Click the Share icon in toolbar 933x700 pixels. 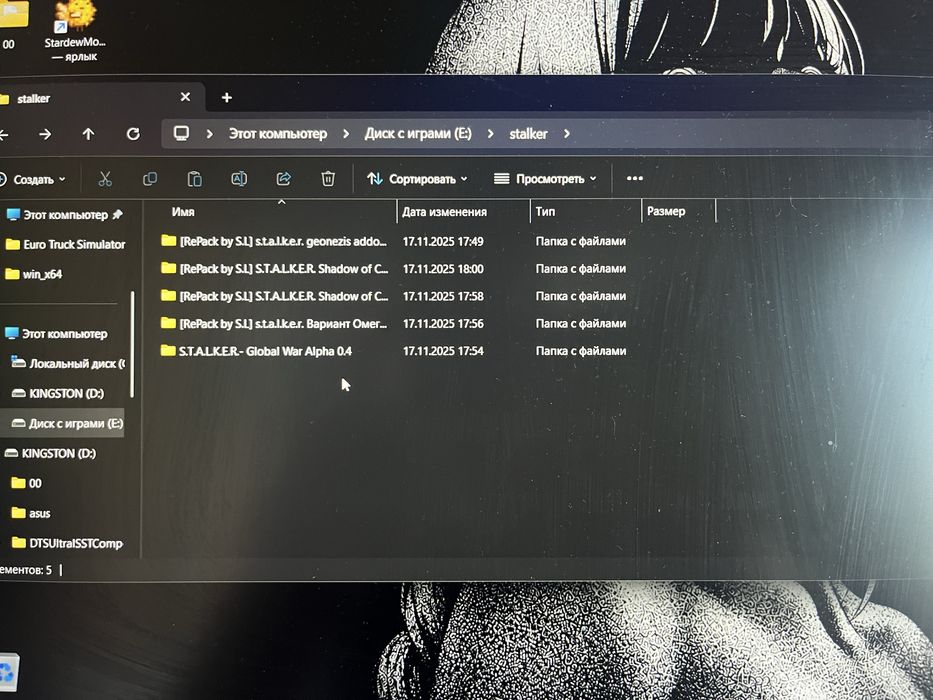284,179
